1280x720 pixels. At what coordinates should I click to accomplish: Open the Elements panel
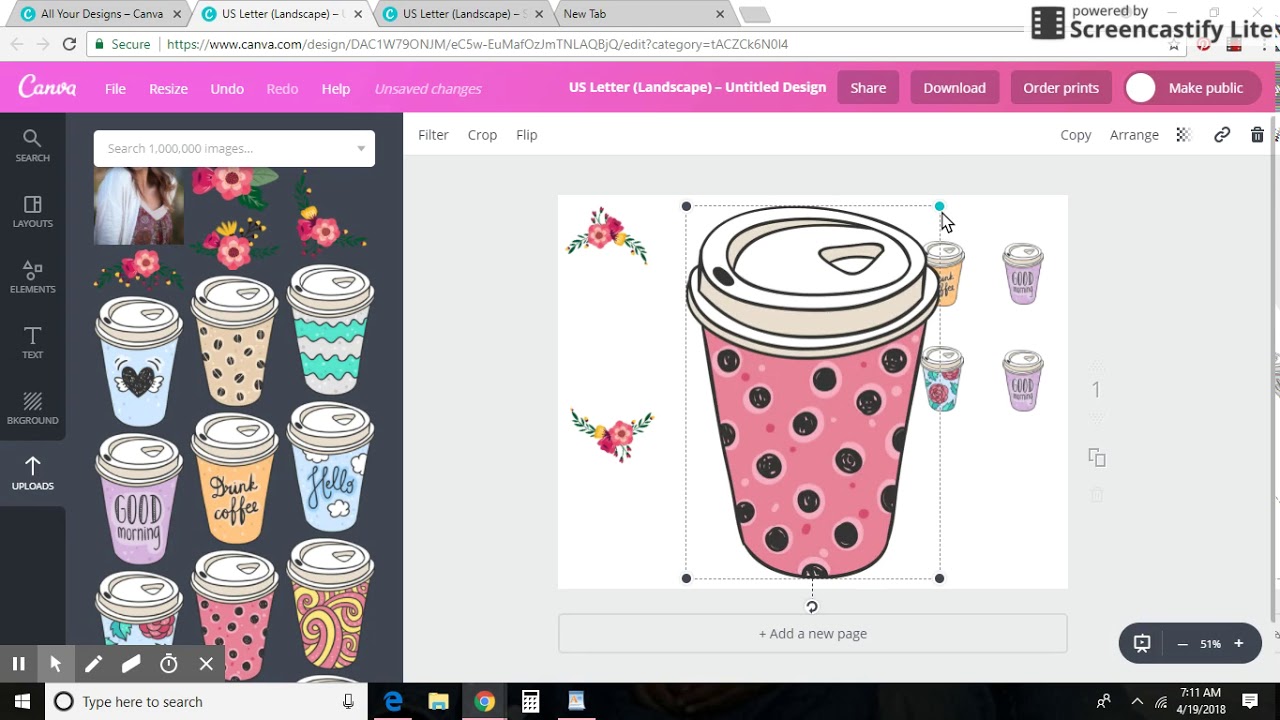(x=32, y=277)
